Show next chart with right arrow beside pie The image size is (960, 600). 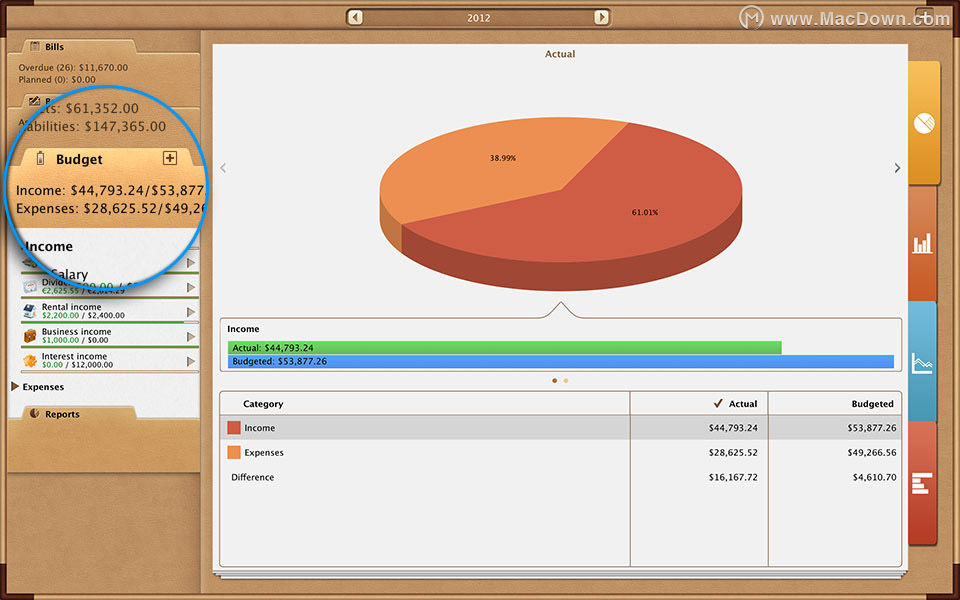click(897, 168)
